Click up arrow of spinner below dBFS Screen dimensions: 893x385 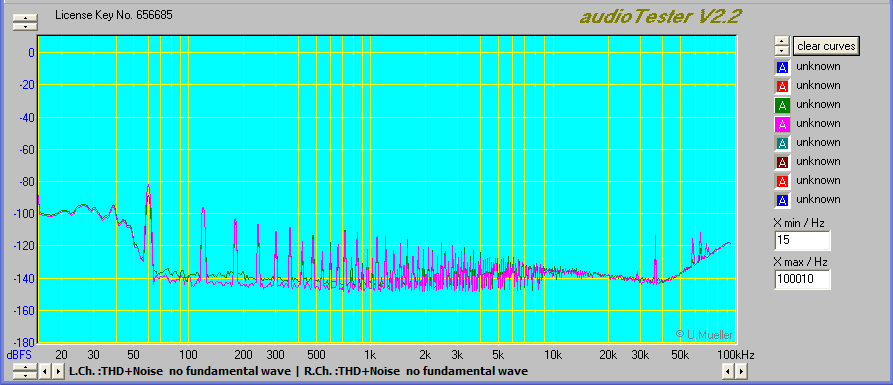coord(25,367)
